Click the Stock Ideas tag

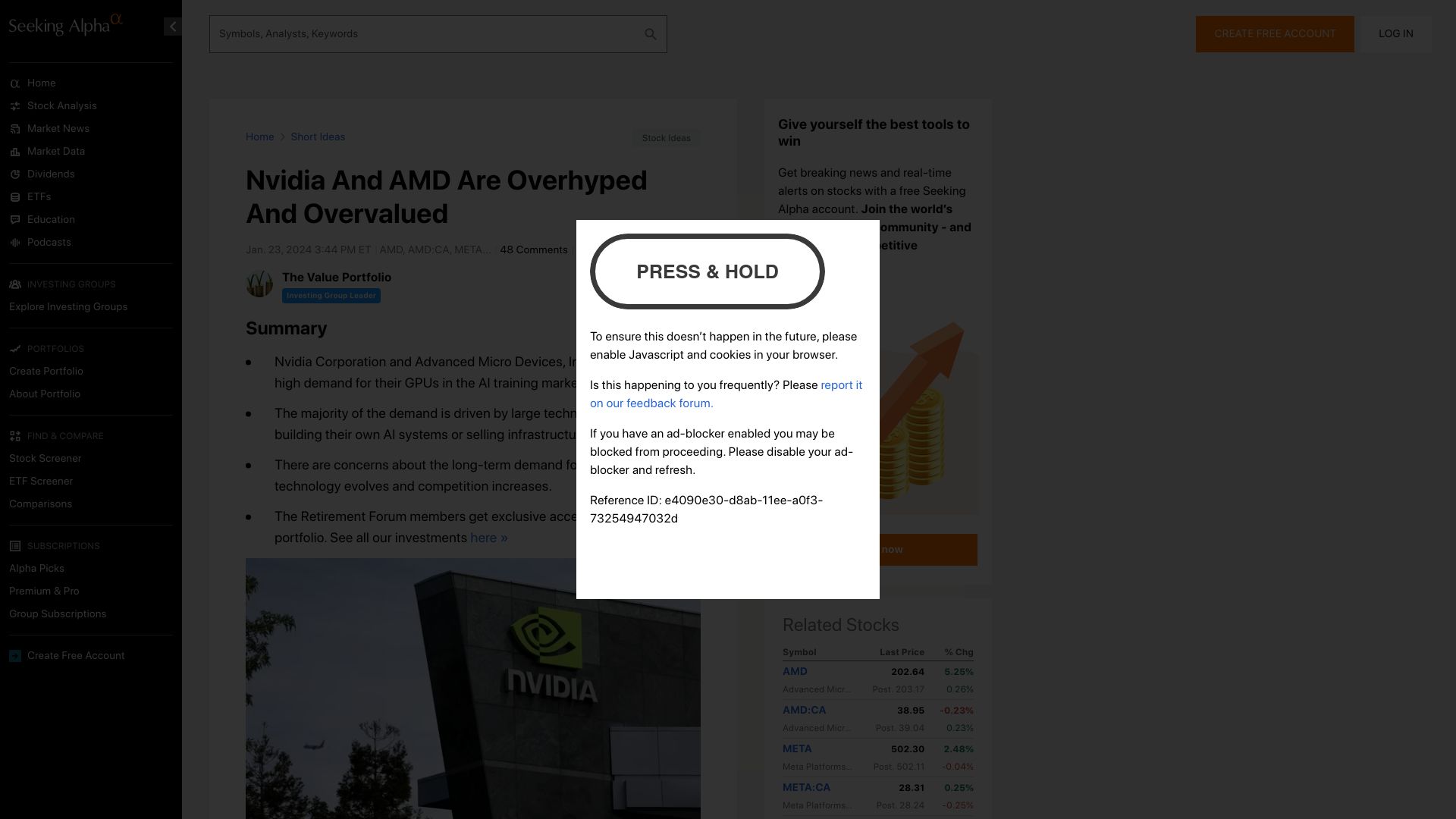coord(666,138)
